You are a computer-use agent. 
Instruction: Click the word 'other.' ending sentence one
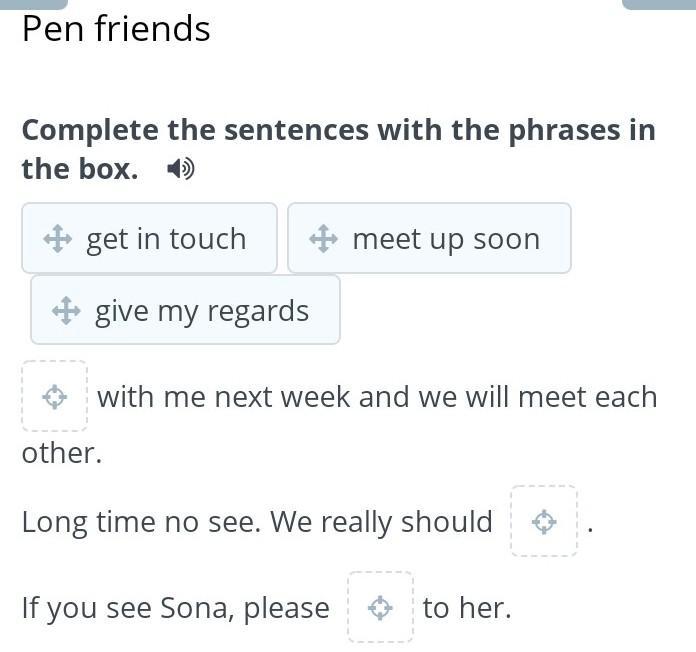tap(62, 453)
